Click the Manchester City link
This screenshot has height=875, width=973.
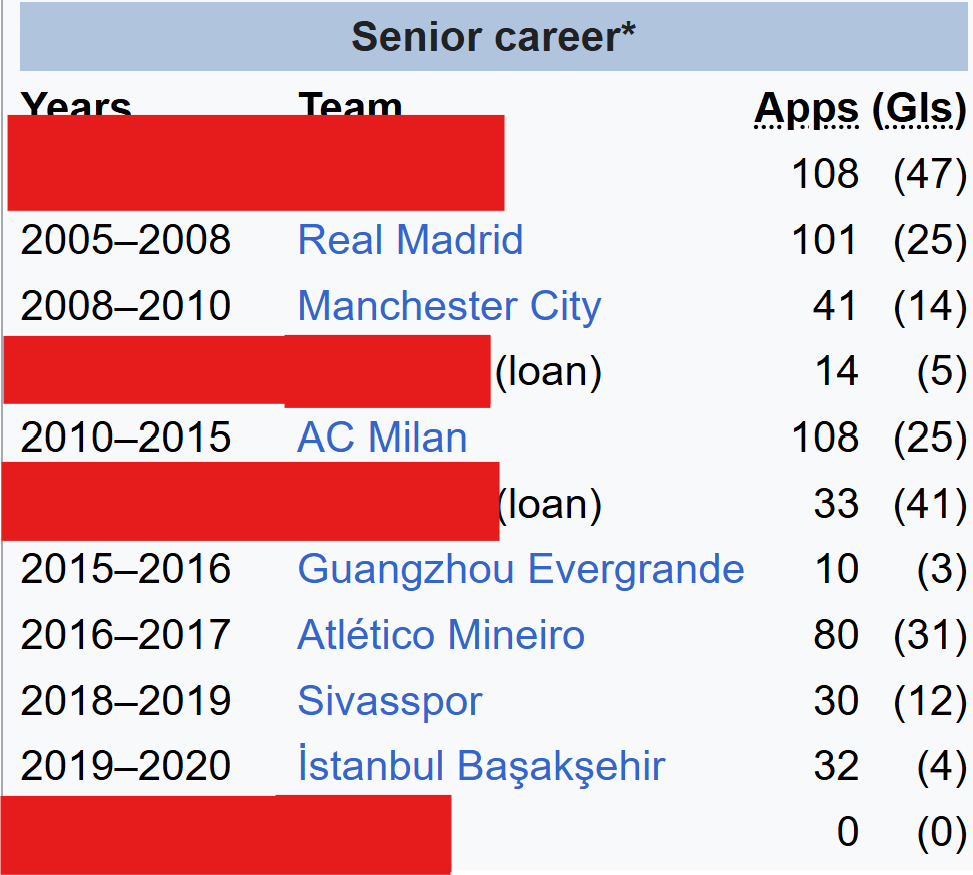(x=449, y=306)
